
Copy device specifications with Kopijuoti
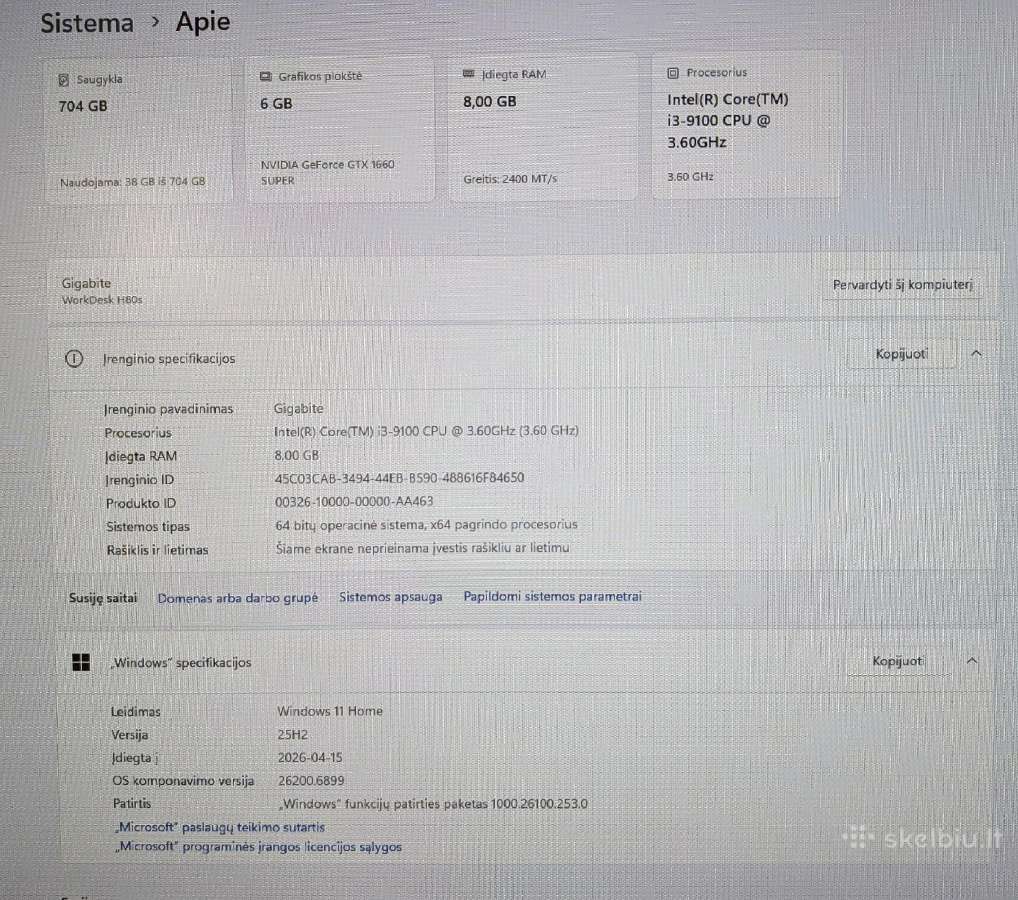[901, 354]
